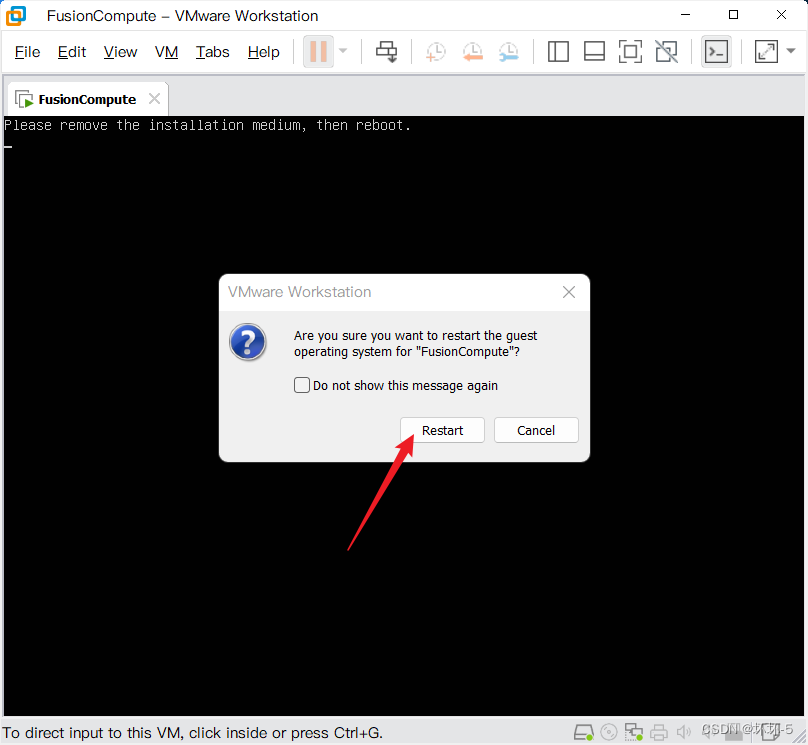Click the 'To direct input to this VM' status text
The height and width of the screenshot is (745, 808).
[192, 732]
